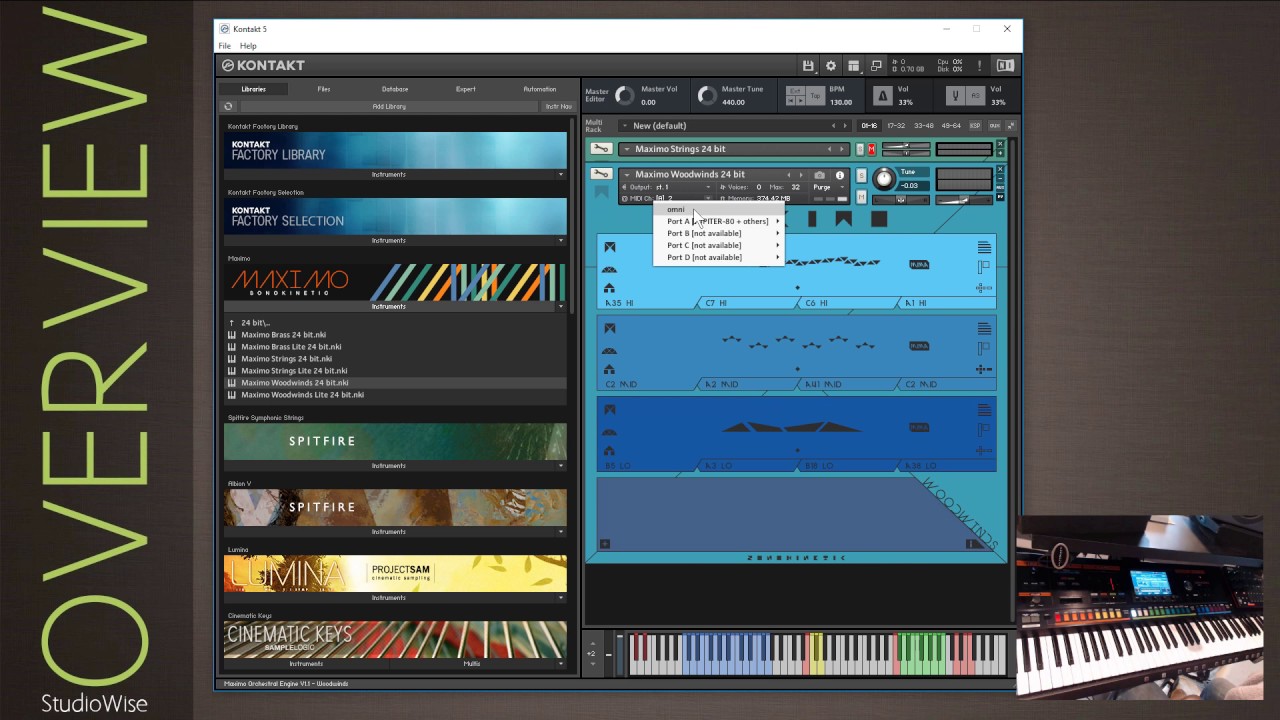
Task: Click the exclamation warning icon
Action: pyautogui.click(x=979, y=66)
